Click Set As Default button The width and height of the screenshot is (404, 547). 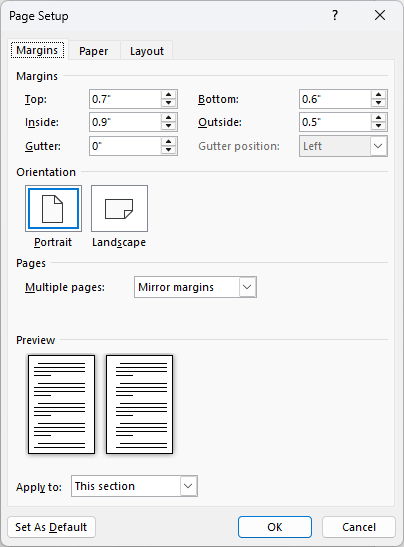pos(51,527)
